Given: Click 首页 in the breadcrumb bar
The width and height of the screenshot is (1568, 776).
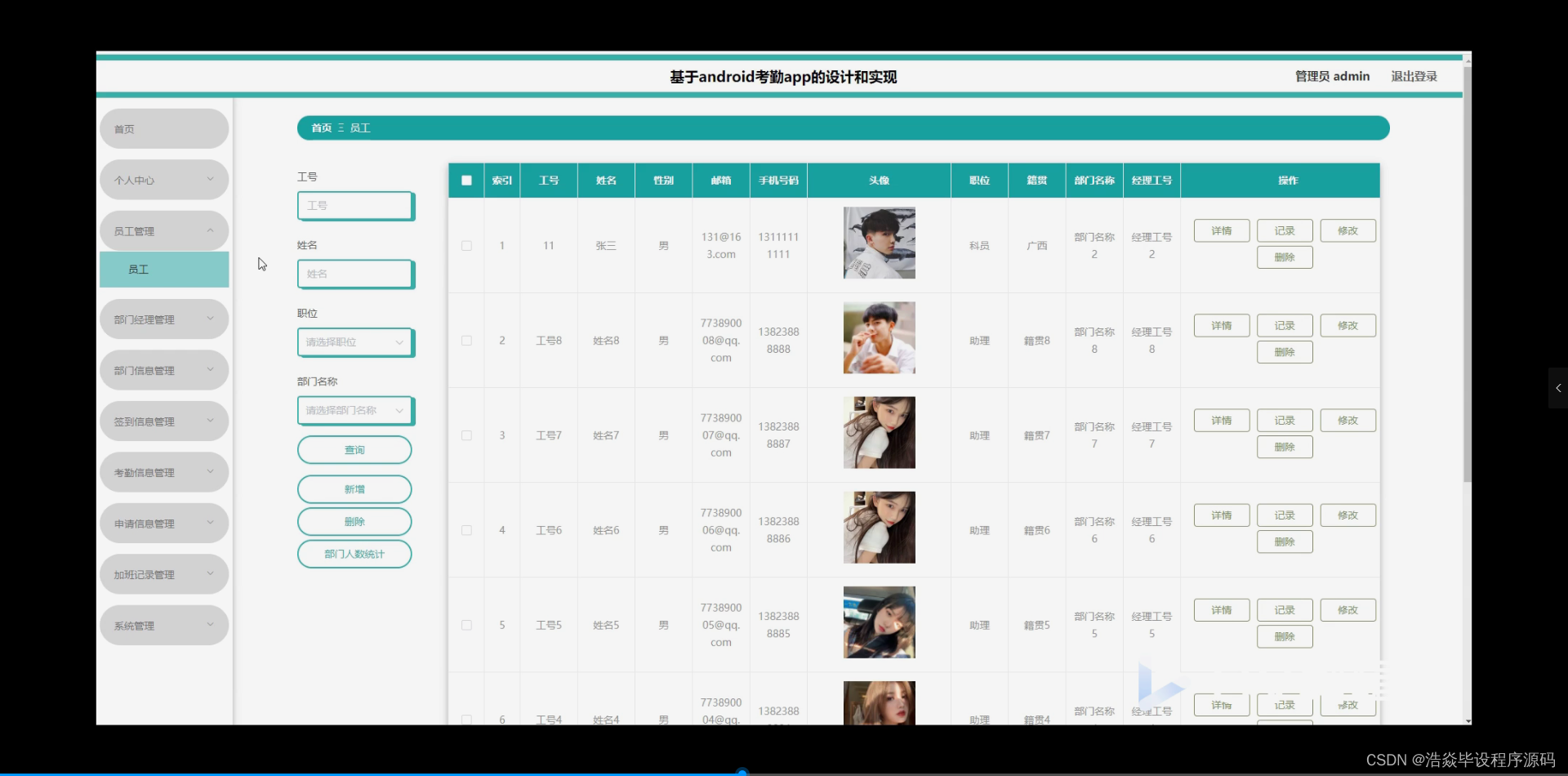Looking at the screenshot, I should [x=320, y=127].
